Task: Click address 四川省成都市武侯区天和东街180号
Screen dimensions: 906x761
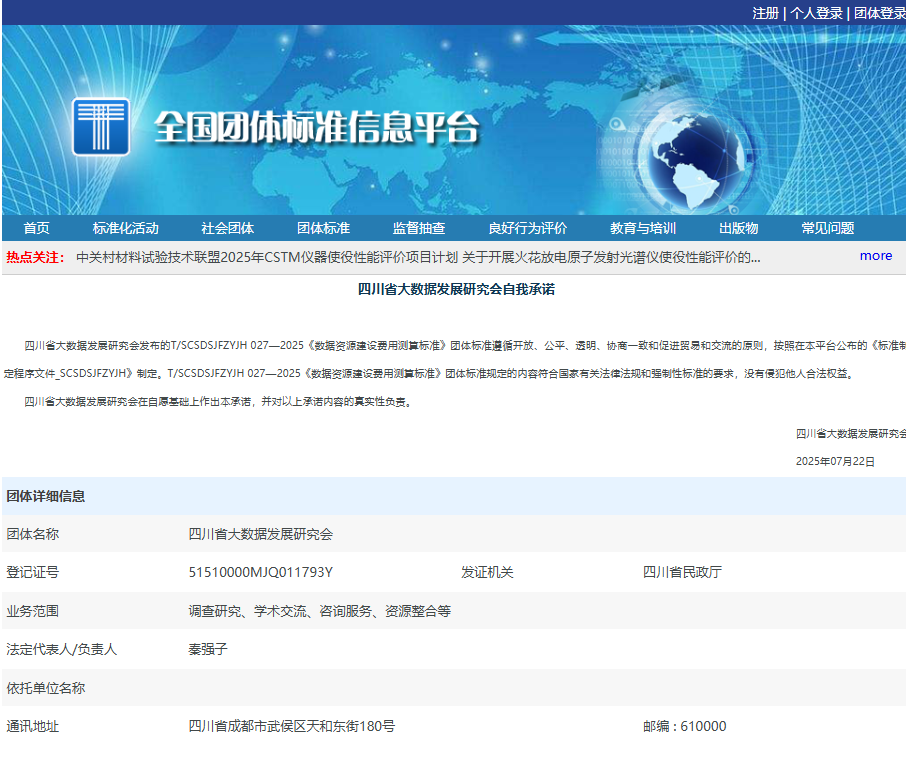Action: [292, 726]
